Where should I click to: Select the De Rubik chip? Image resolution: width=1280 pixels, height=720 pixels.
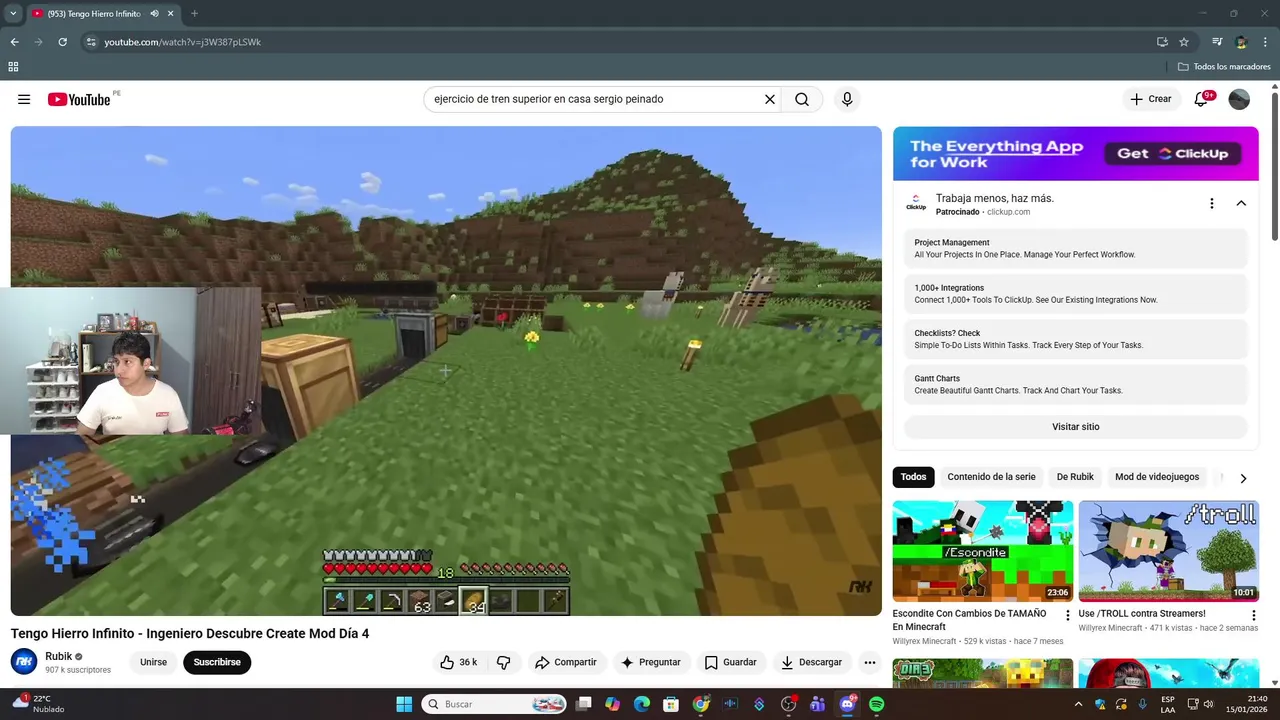pyautogui.click(x=1075, y=477)
